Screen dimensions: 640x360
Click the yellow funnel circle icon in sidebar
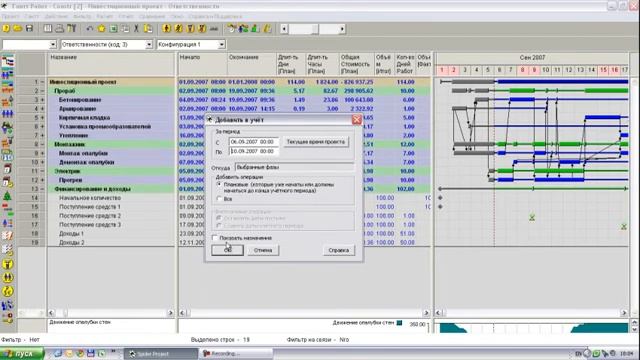tap(7, 264)
